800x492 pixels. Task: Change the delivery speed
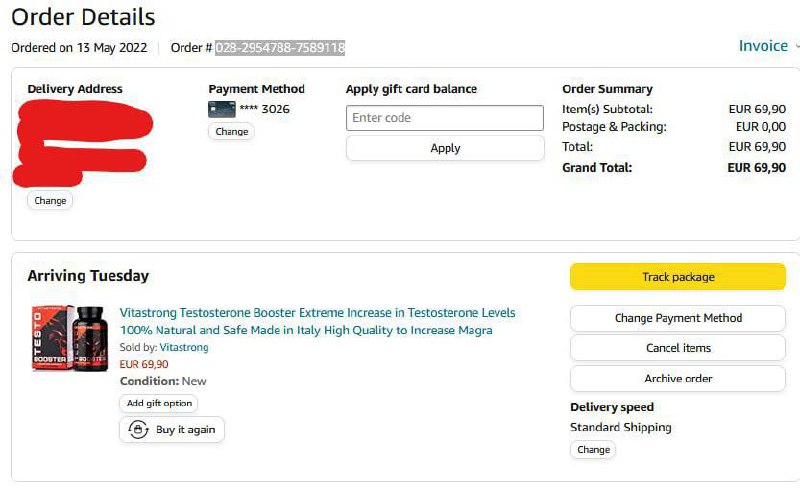[x=593, y=450]
